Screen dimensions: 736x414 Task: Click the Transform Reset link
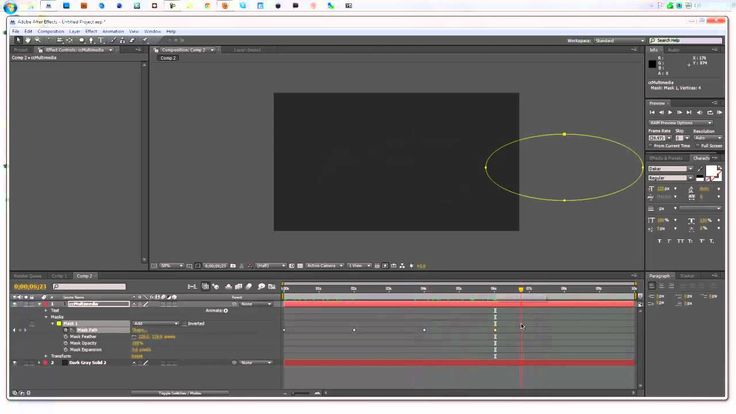137,356
